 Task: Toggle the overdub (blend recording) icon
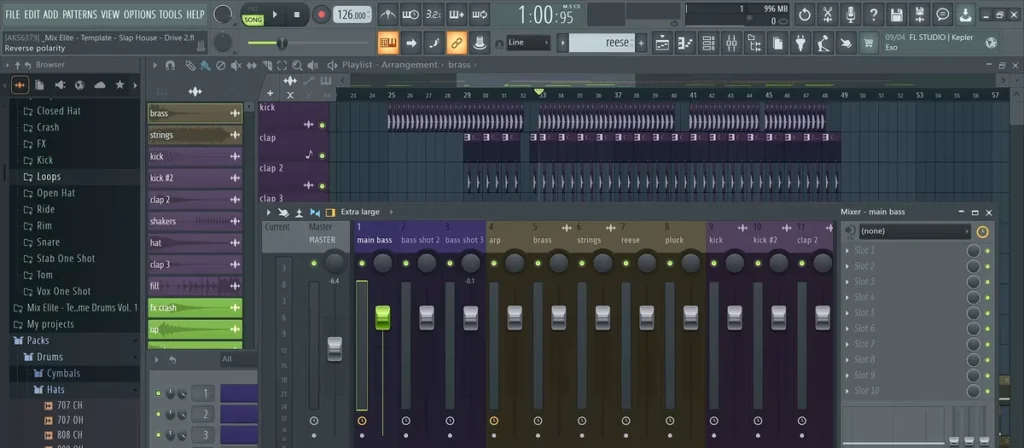456,14
